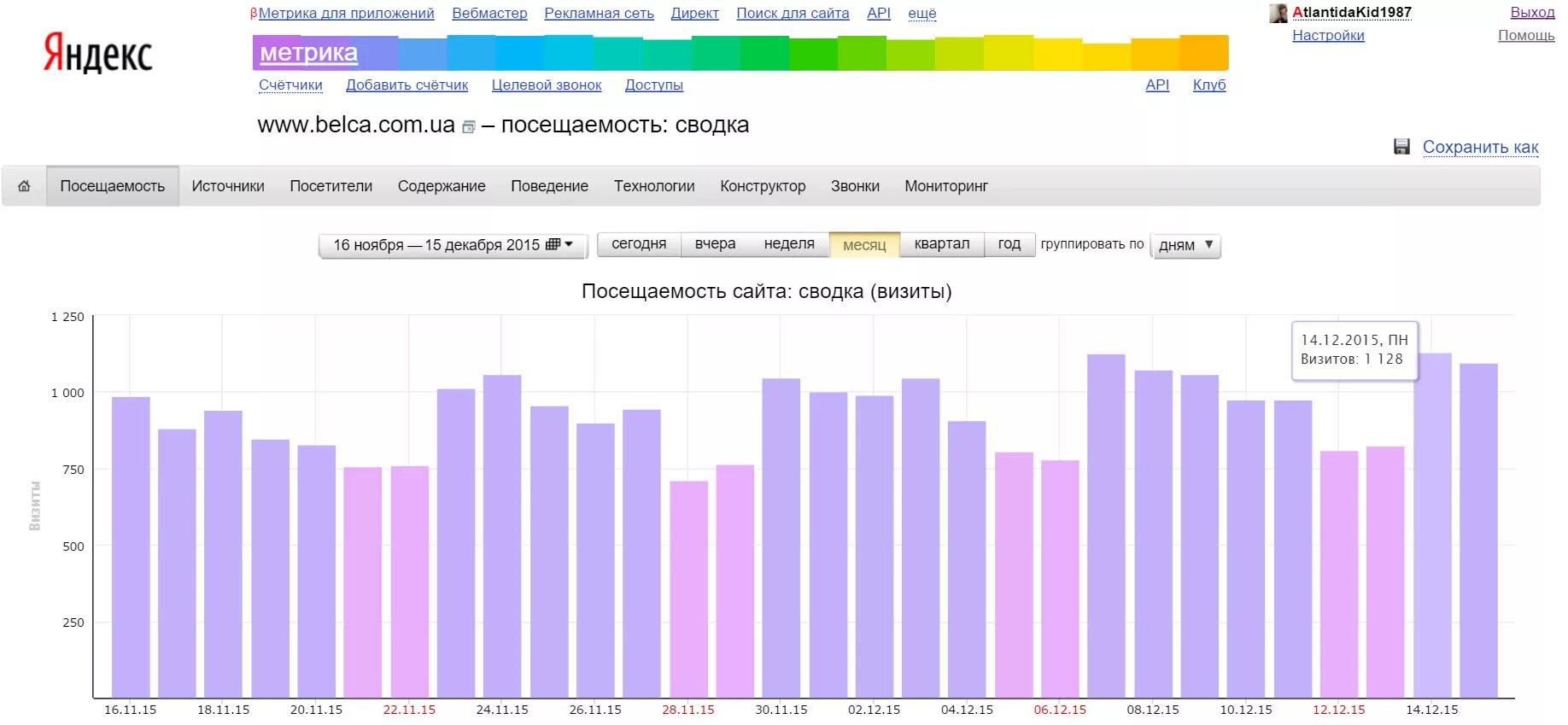Click the floppy disk save icon

1401,147
